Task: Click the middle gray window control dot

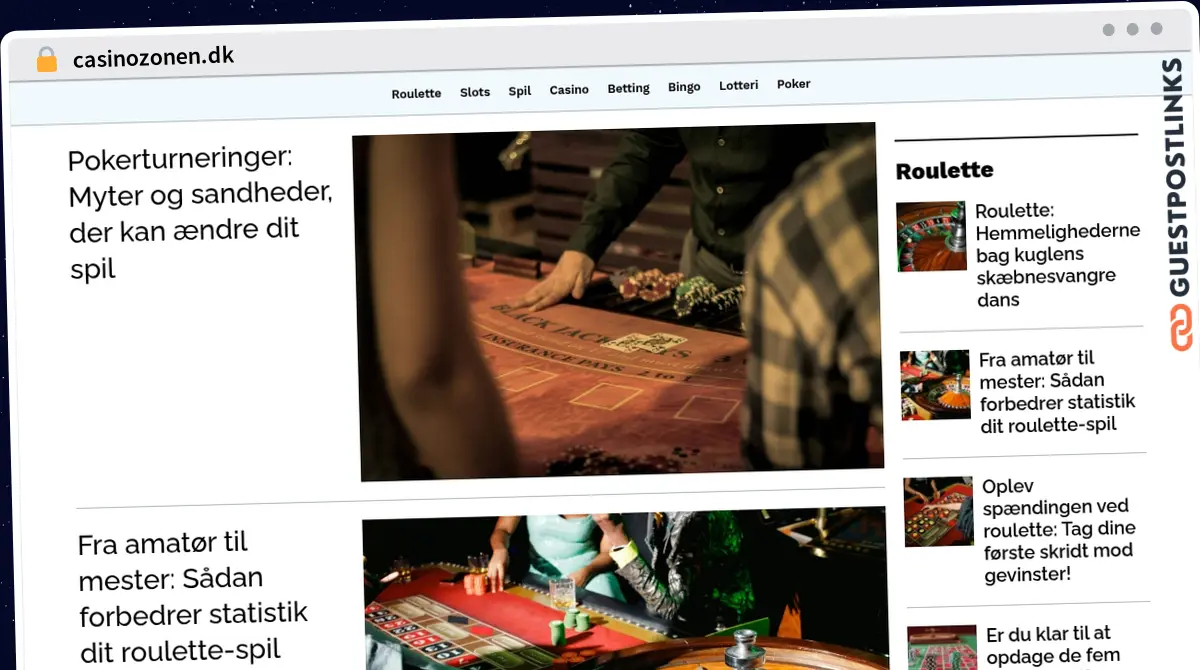Action: click(x=1133, y=29)
